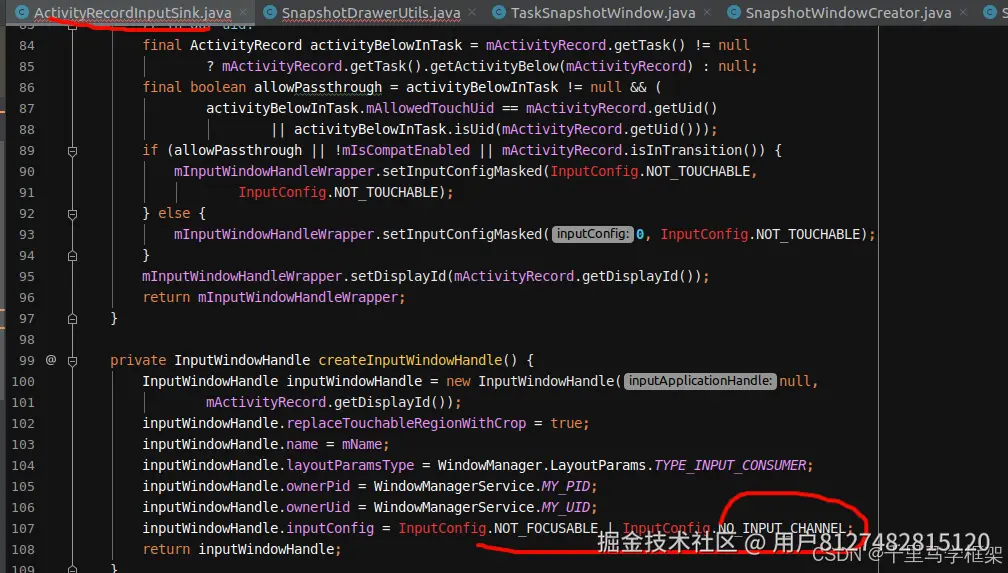Click setDisplayId on line 95
This screenshot has width=1008, height=573.
(x=398, y=276)
